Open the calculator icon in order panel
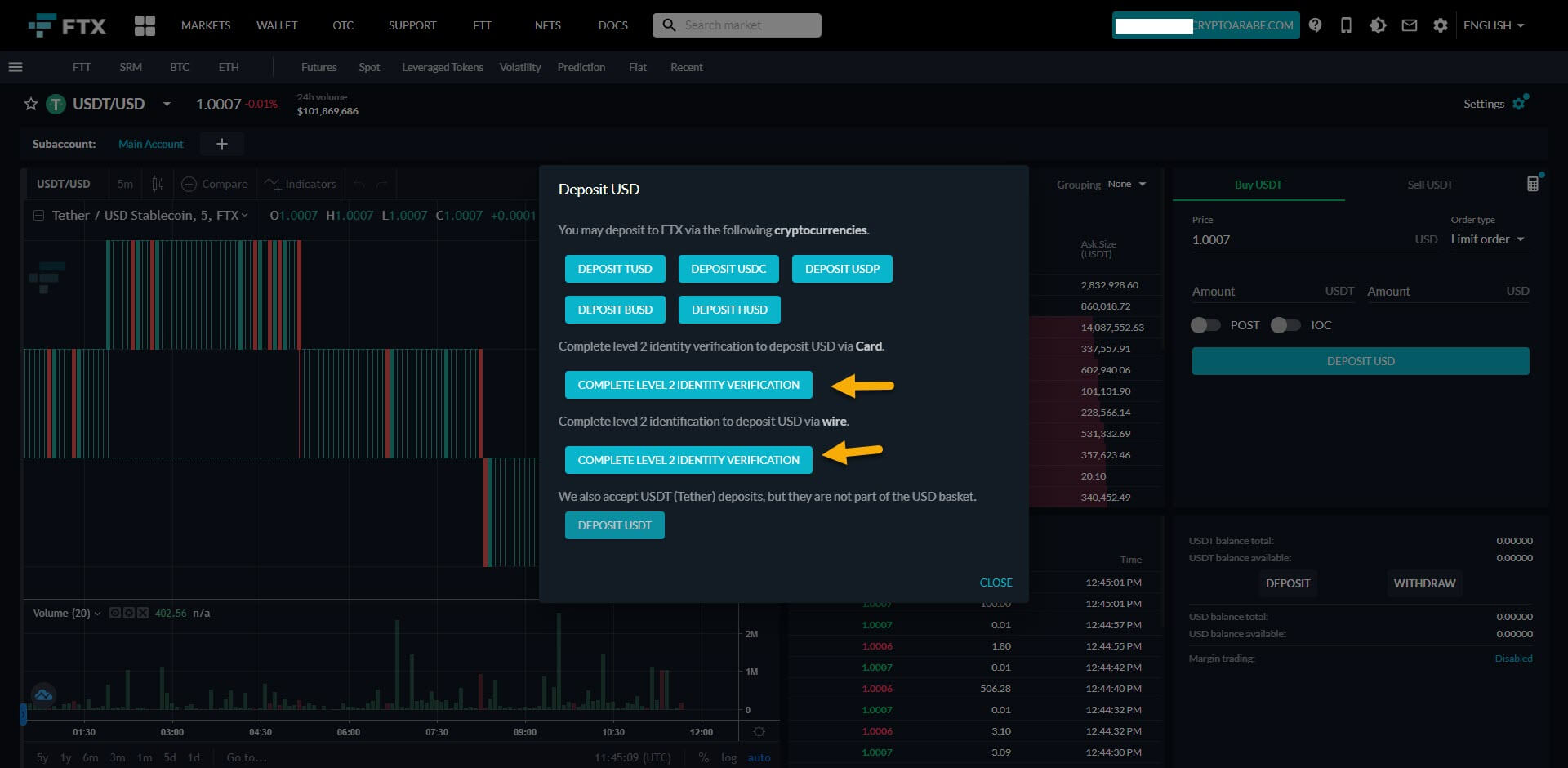Viewport: 1568px width, 768px height. click(x=1533, y=184)
